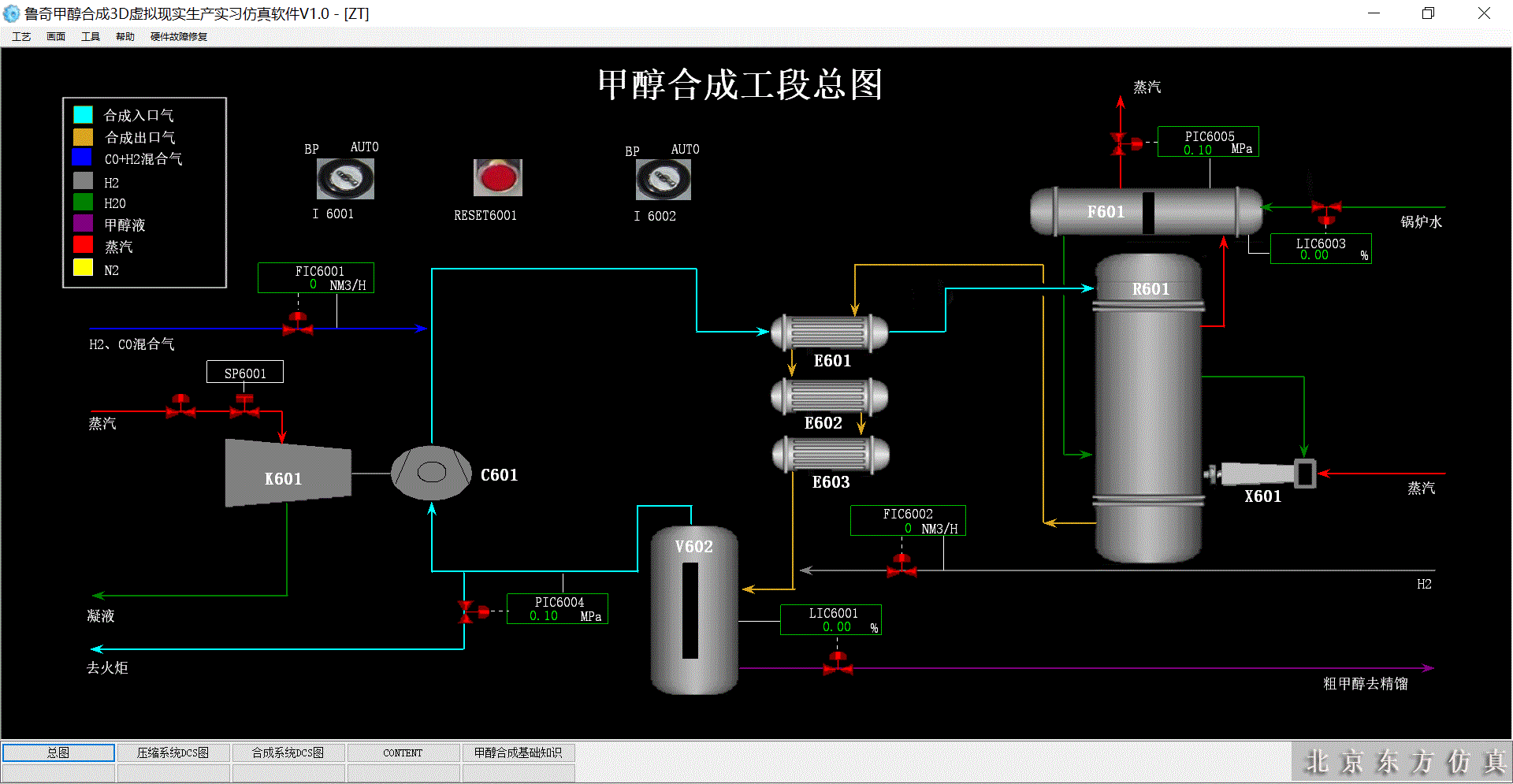
Task: Click the FIC6001 flow control valve
Action: (x=298, y=324)
